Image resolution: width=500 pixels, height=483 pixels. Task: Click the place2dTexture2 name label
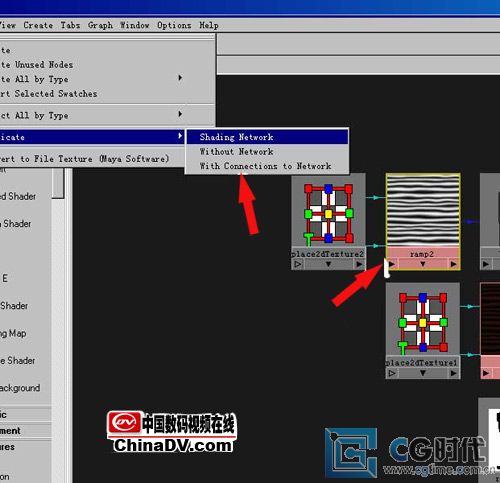tap(327, 254)
